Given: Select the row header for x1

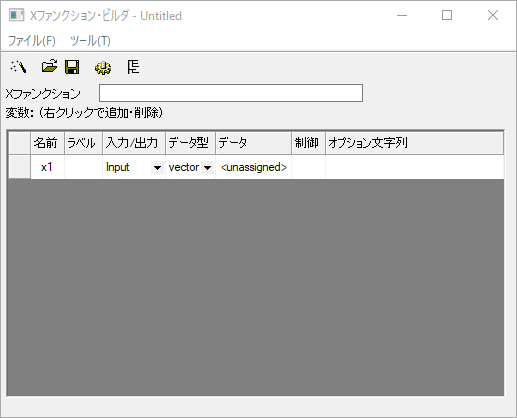Looking at the screenshot, I should (20, 167).
